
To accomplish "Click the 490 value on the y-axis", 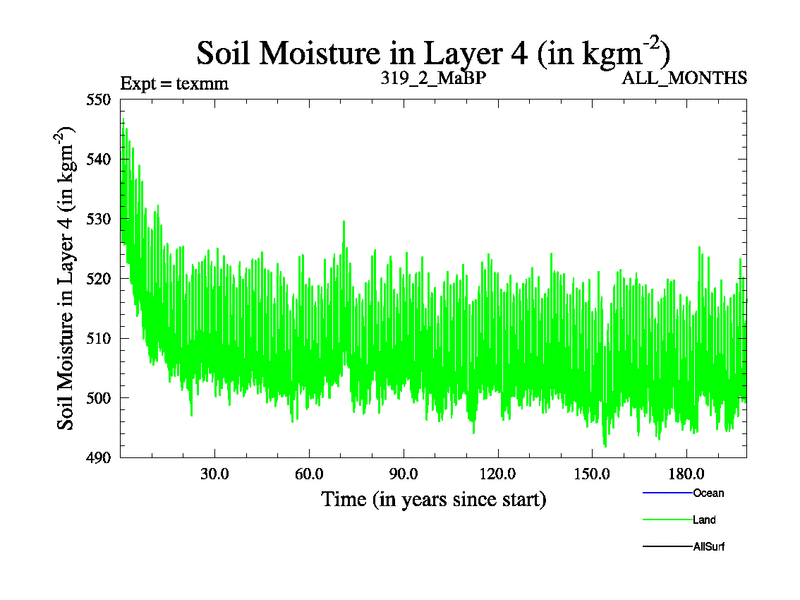I will pos(101,457).
